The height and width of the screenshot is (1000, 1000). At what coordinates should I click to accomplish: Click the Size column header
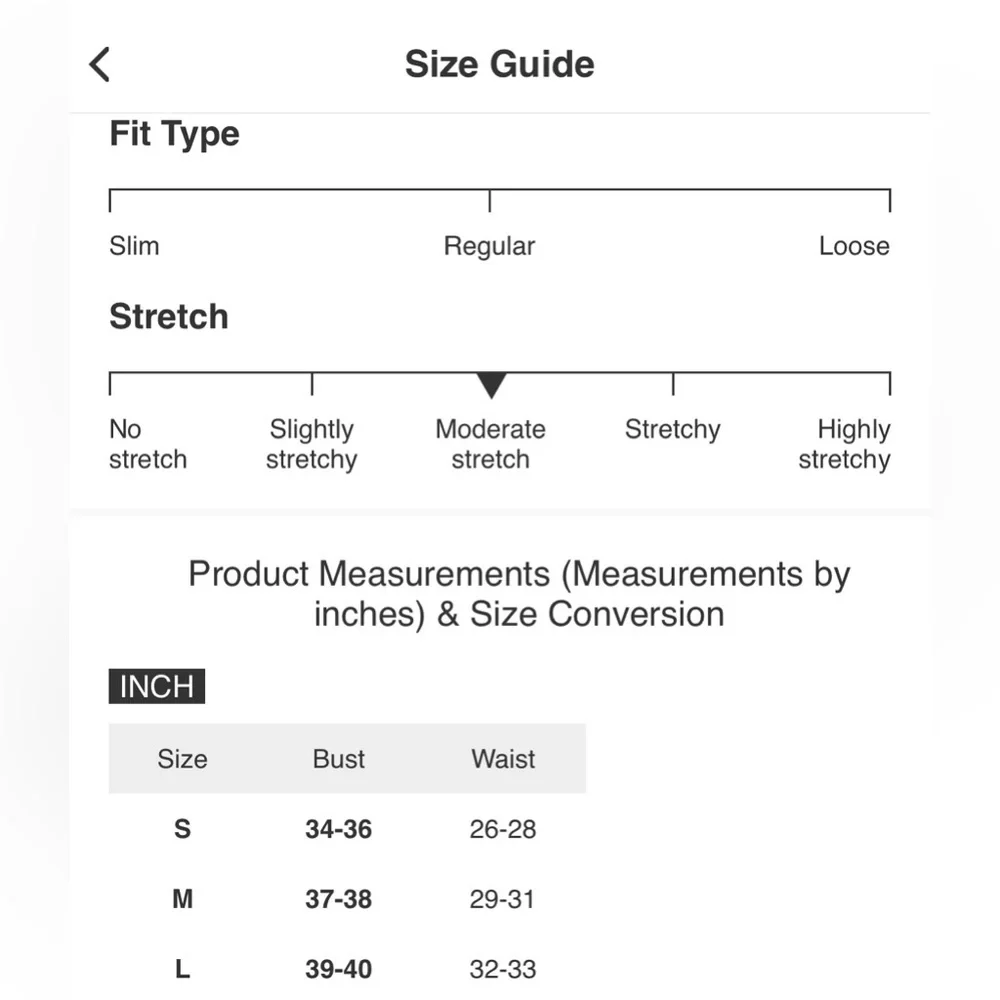tap(182, 759)
